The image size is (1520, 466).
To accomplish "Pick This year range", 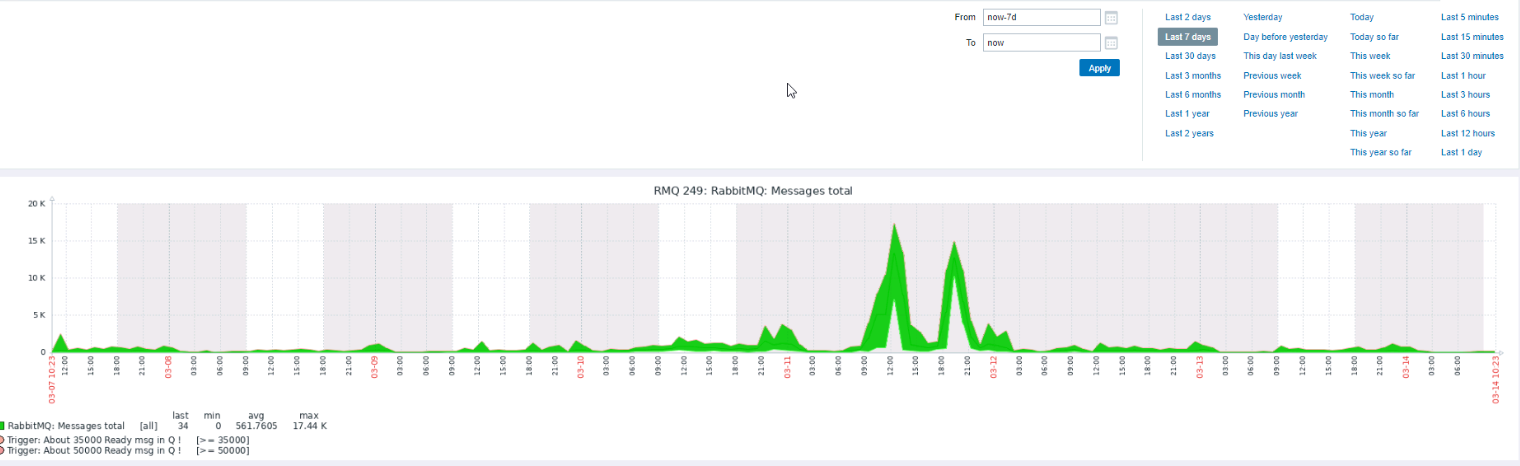I will click(x=1368, y=133).
